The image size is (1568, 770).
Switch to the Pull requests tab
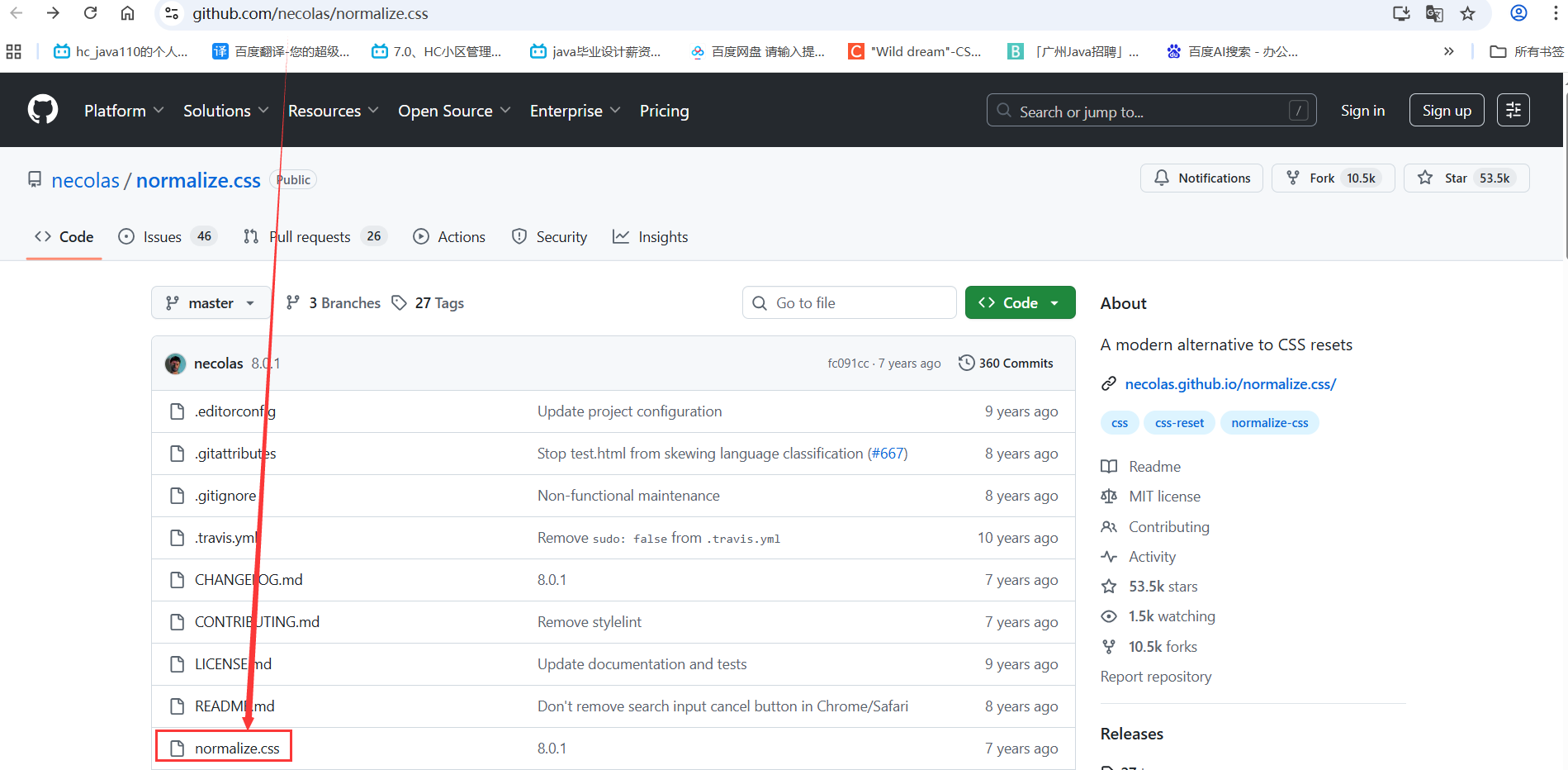[315, 237]
